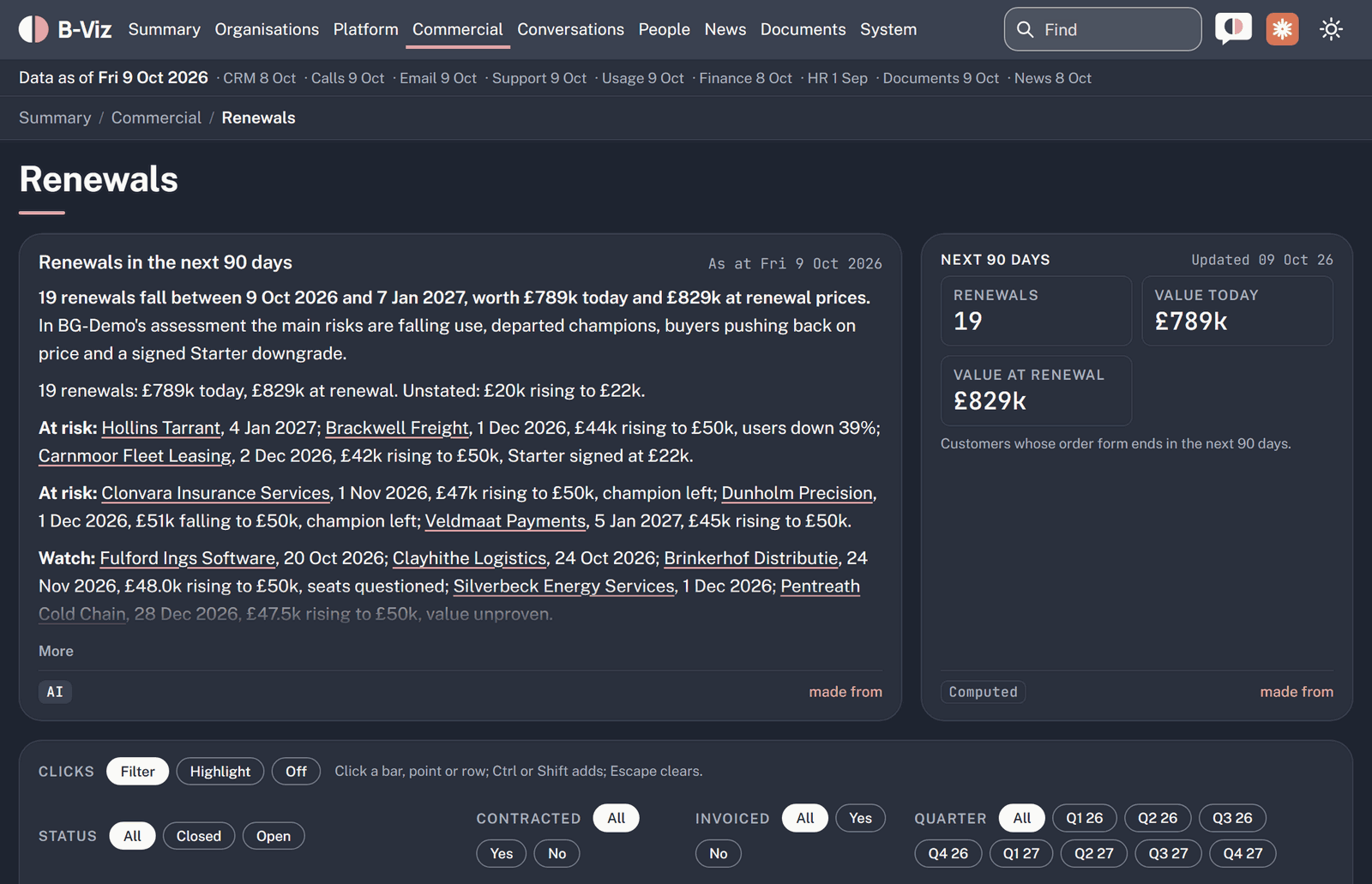Screen dimensions: 1372x884
Task: Filter Quarter to Q2 26
Action: coord(1158,818)
